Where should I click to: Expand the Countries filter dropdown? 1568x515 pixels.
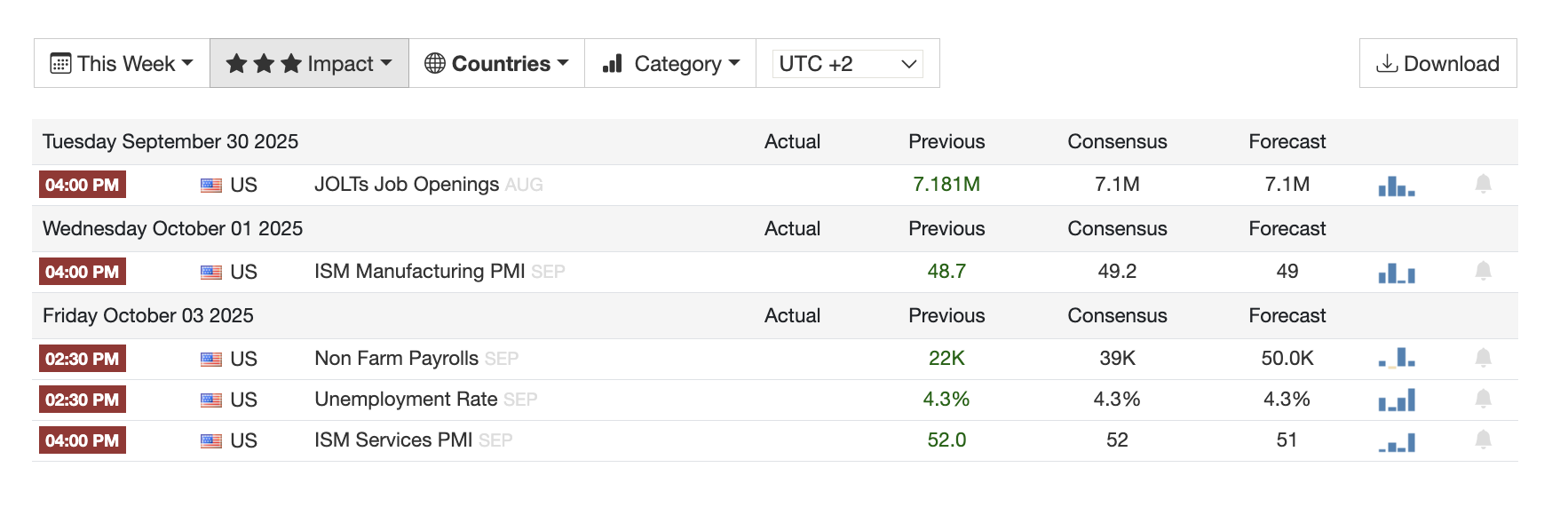point(496,63)
